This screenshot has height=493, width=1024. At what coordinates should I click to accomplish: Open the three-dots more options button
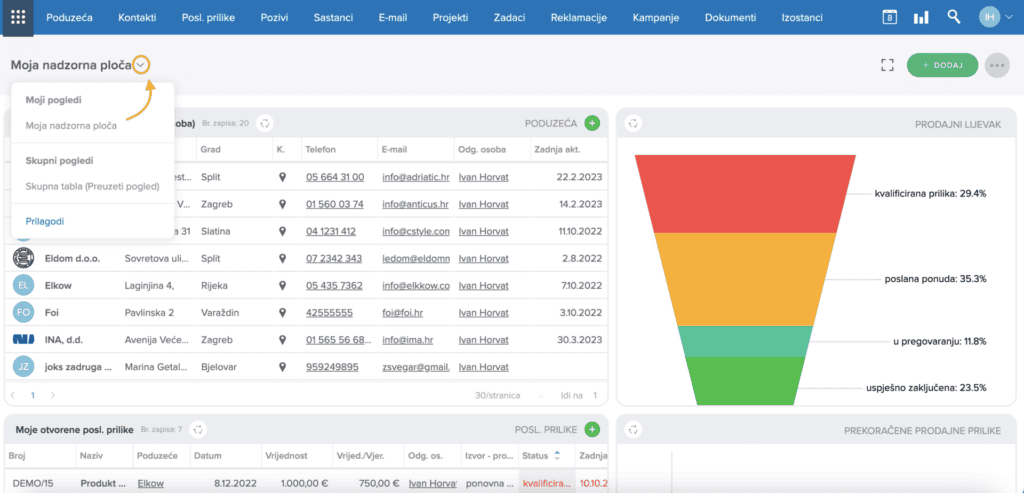997,65
